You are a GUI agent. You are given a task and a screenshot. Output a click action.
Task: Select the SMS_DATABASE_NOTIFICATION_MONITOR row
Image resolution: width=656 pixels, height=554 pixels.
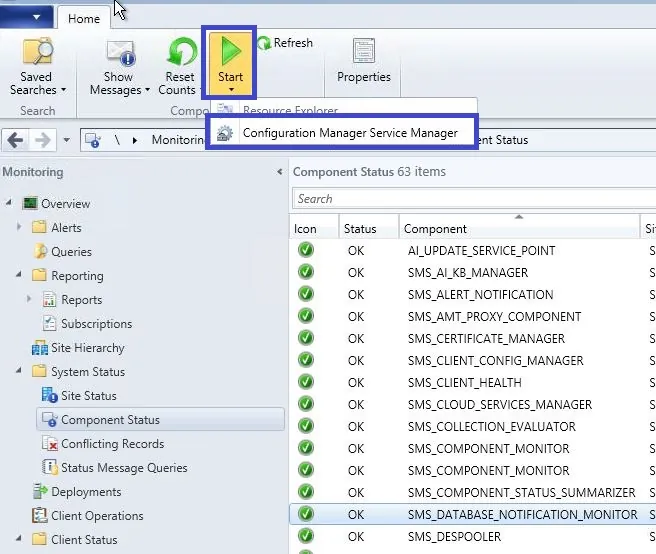473,514
